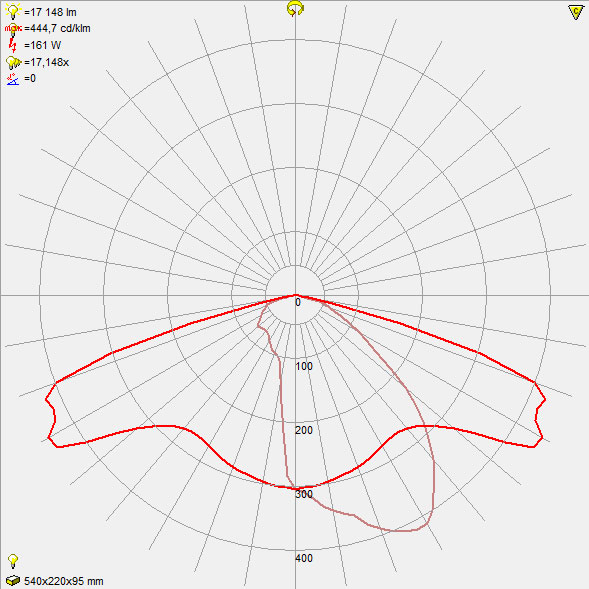Click the tilt angle icon beside =0
The width and height of the screenshot is (589, 589).
(13, 79)
